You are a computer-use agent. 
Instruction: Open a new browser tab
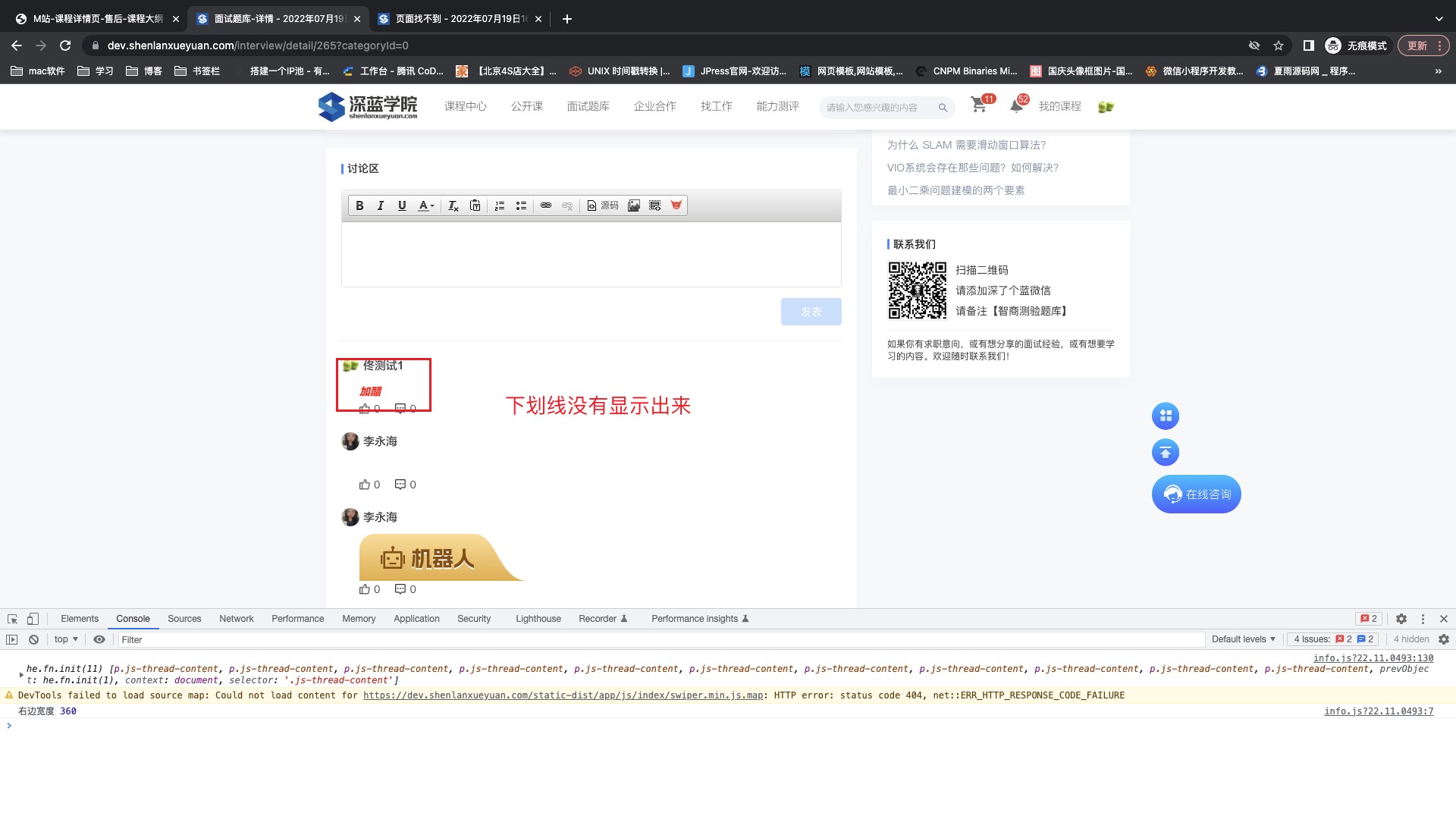[x=567, y=19]
